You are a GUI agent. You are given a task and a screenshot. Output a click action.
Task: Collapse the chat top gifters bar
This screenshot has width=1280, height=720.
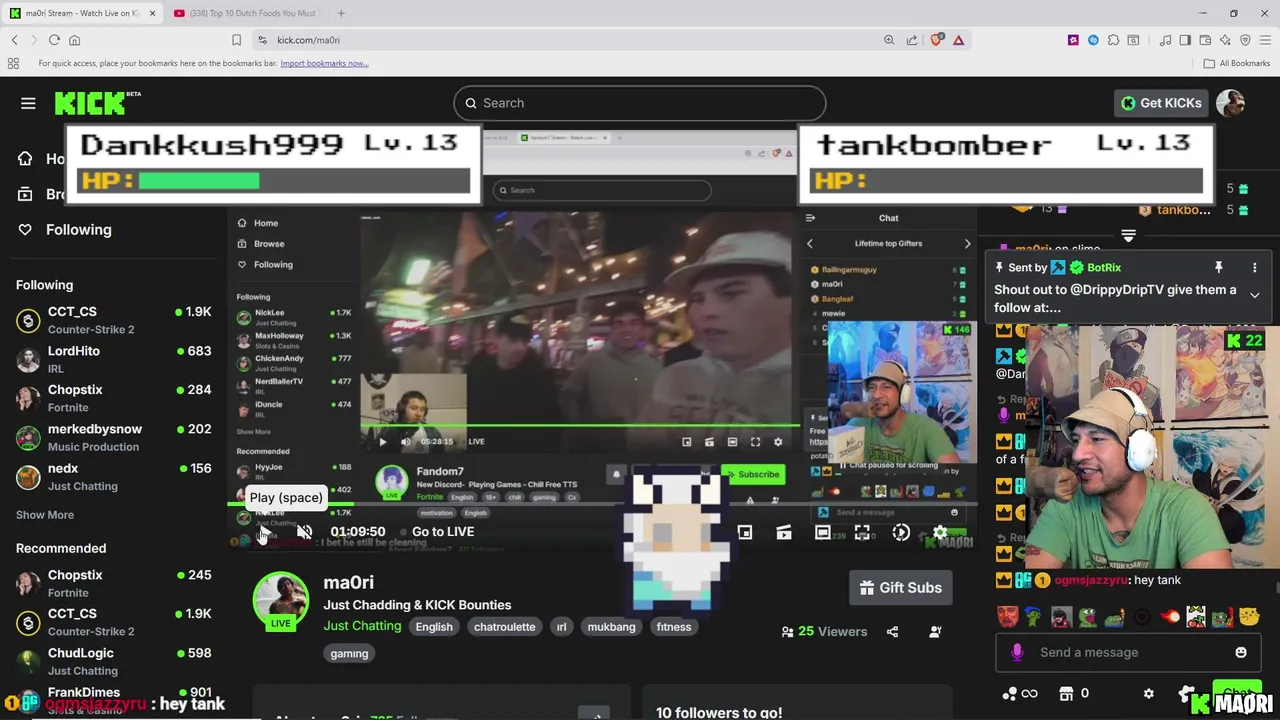[1128, 236]
